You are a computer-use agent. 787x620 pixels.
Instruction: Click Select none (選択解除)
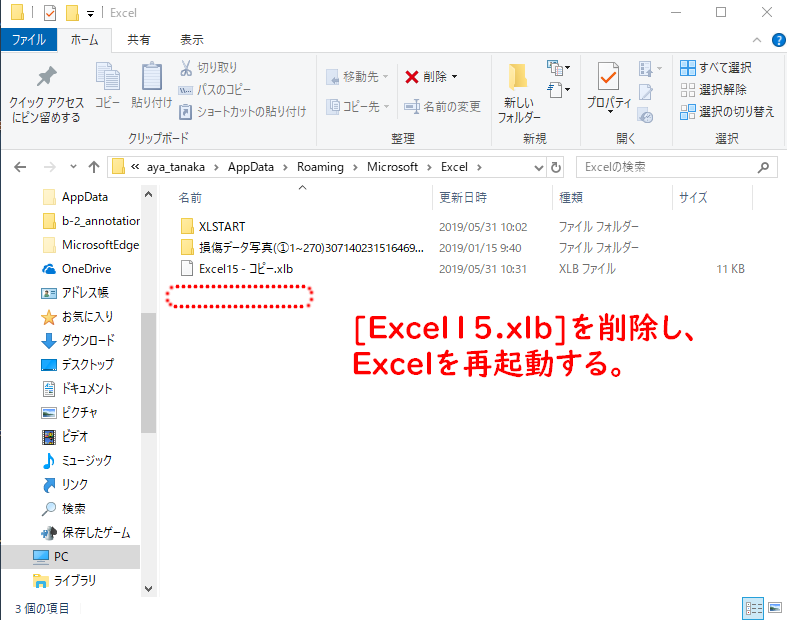pyautogui.click(x=714, y=90)
